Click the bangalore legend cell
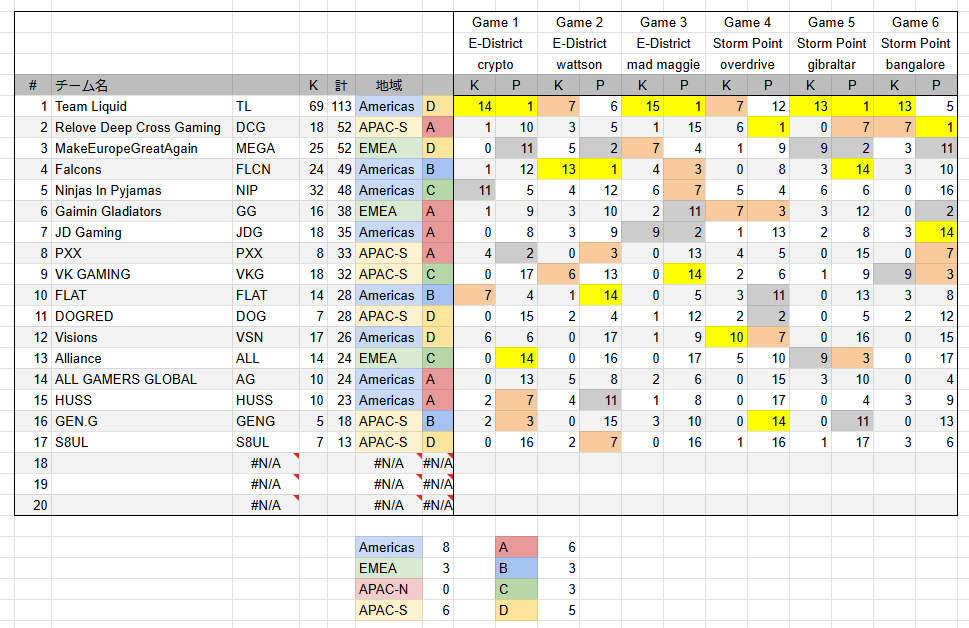Viewport: 969px width, 628px height. (x=915, y=64)
